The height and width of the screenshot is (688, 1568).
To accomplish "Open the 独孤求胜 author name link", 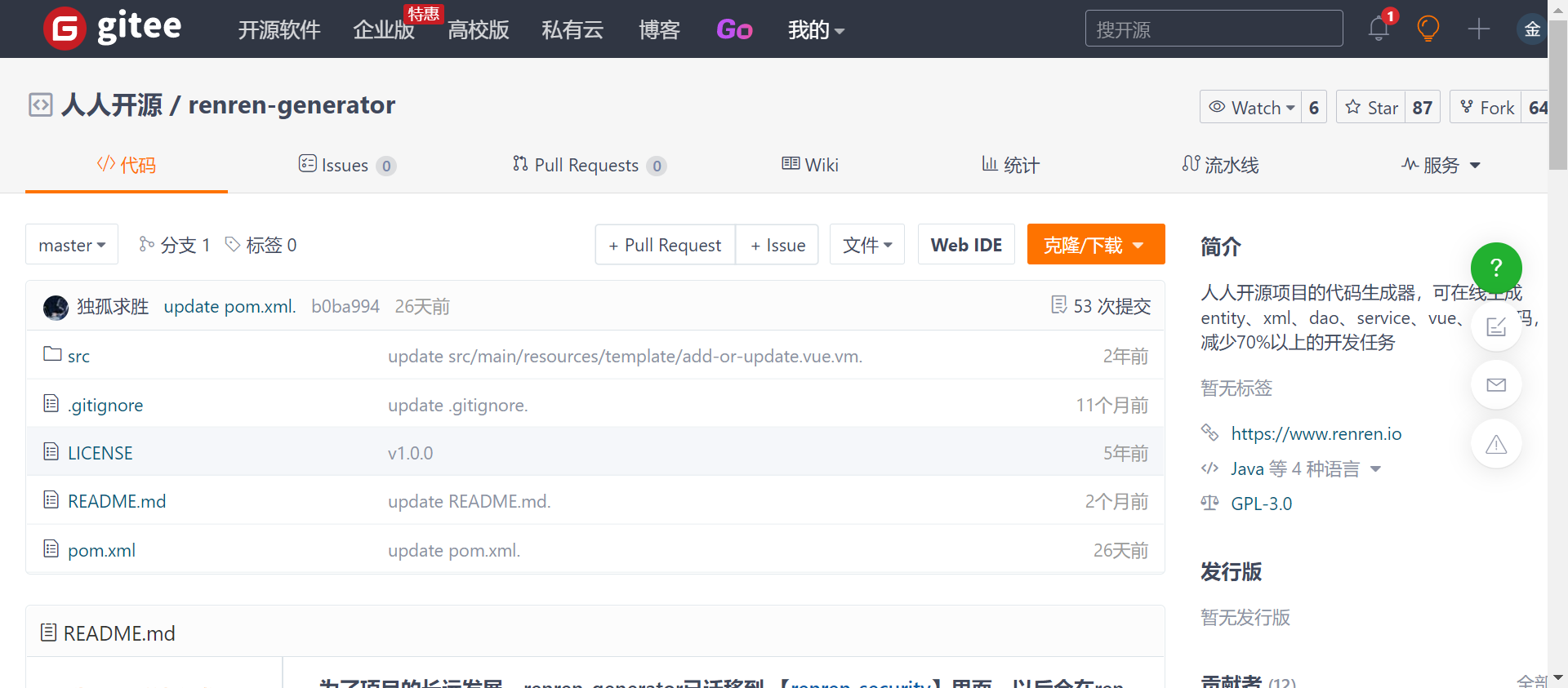I will coord(113,306).
